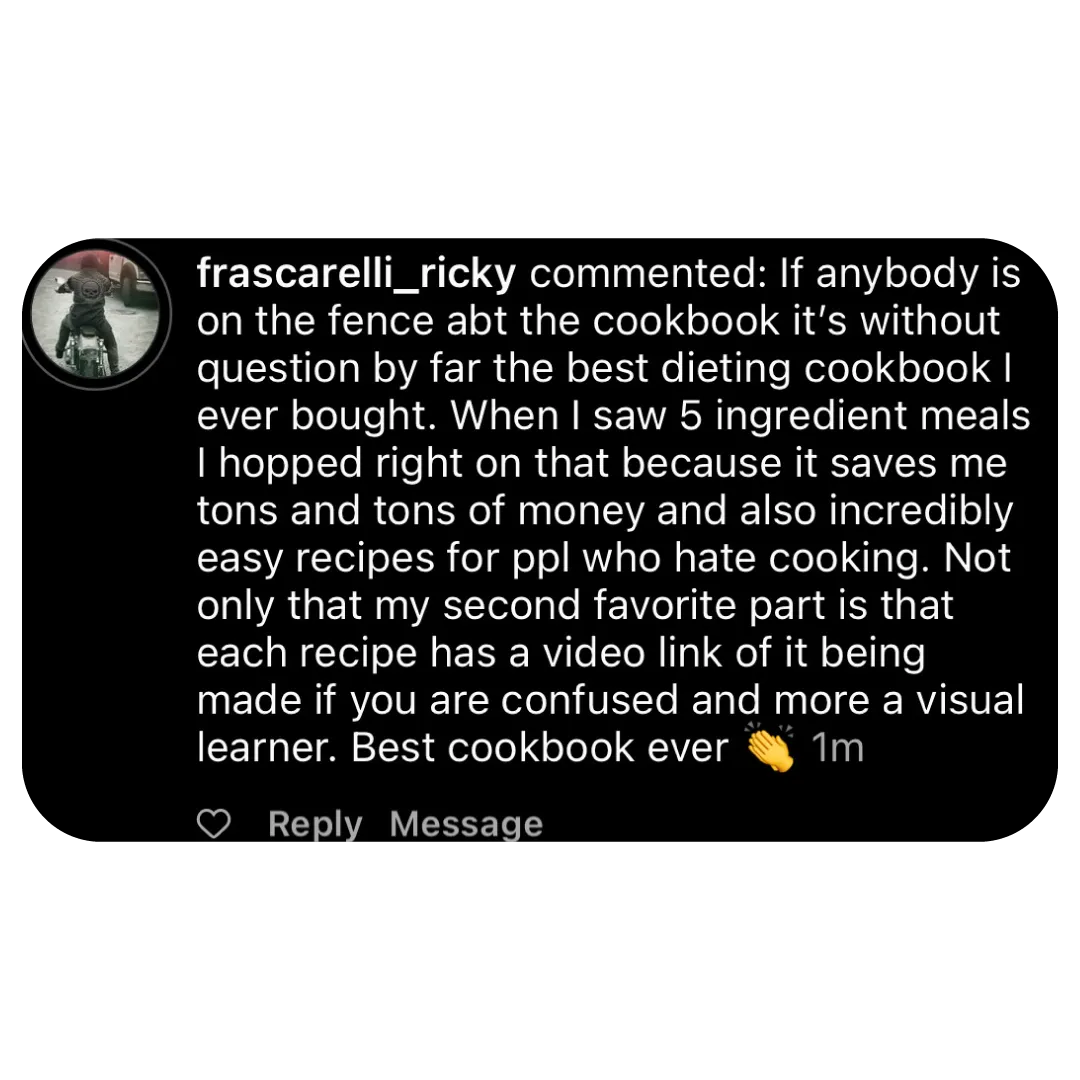
Task: Message the commenter
Action: 466,824
